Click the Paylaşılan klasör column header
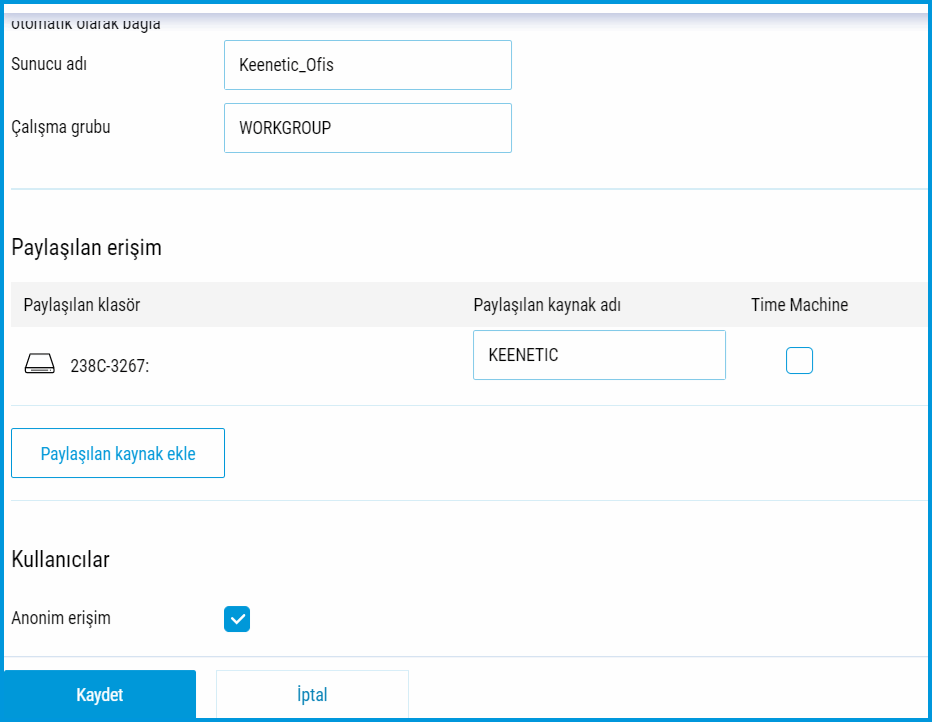The width and height of the screenshot is (932, 722). 82,305
